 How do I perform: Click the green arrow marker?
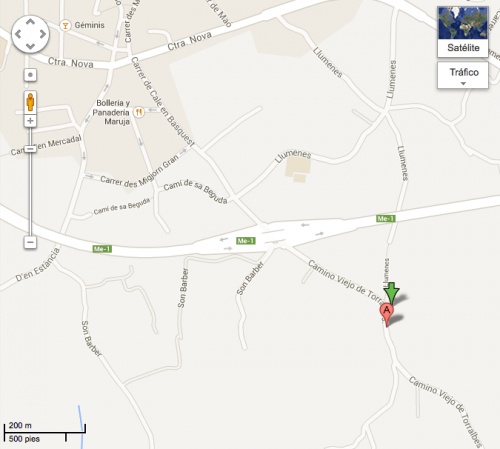tap(391, 293)
